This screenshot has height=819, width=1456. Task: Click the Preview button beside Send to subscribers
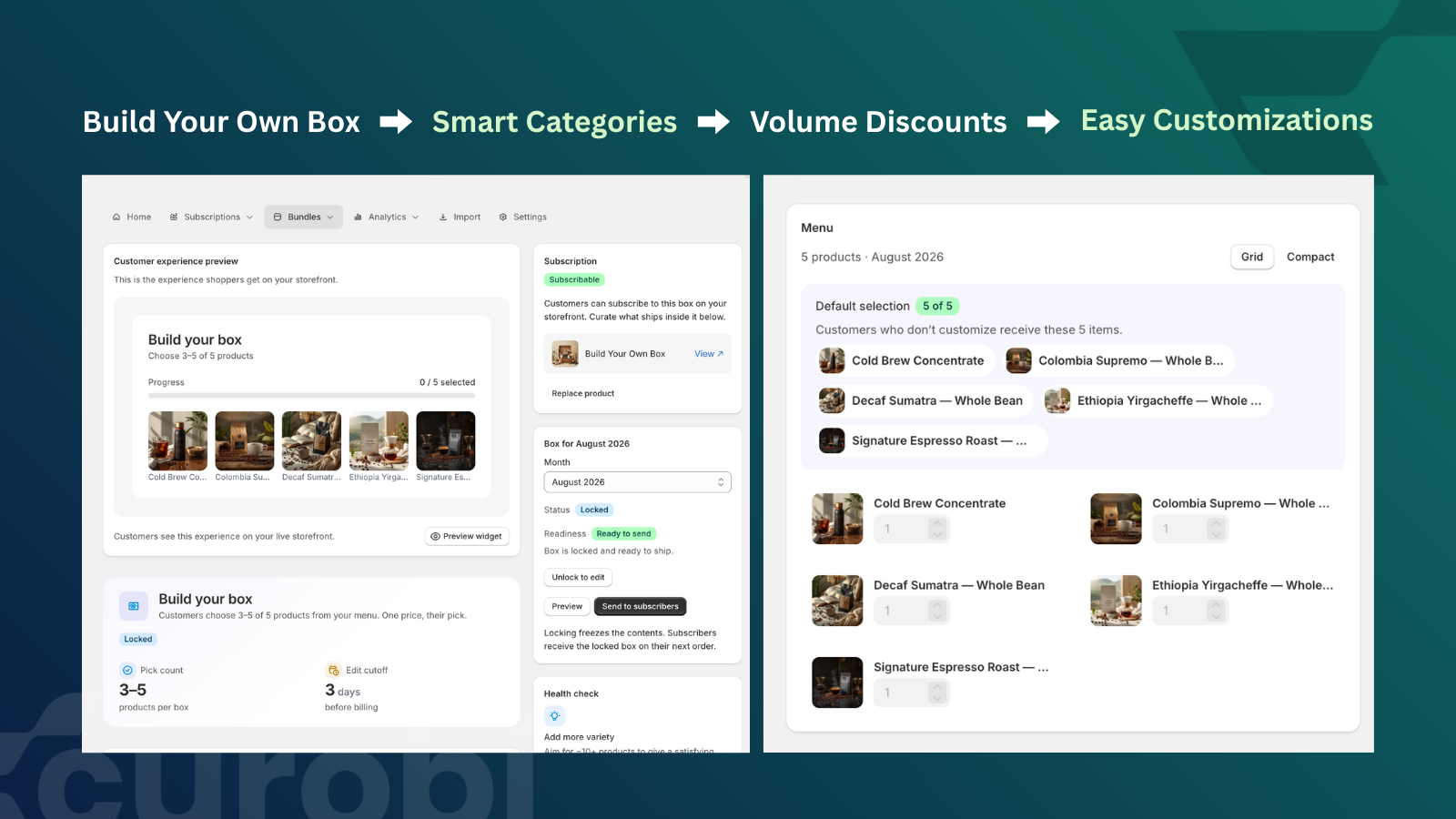(567, 607)
